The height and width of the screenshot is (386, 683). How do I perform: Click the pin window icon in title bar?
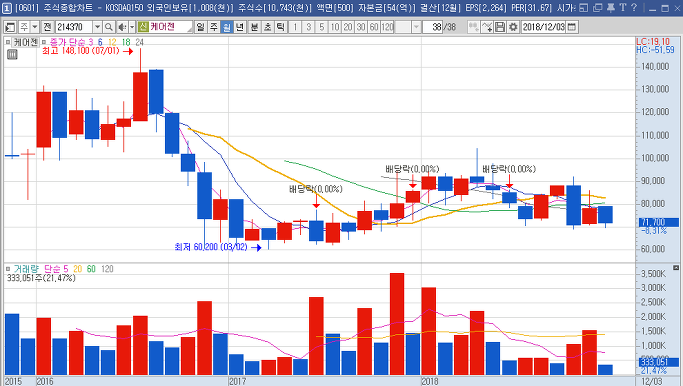coord(611,7)
